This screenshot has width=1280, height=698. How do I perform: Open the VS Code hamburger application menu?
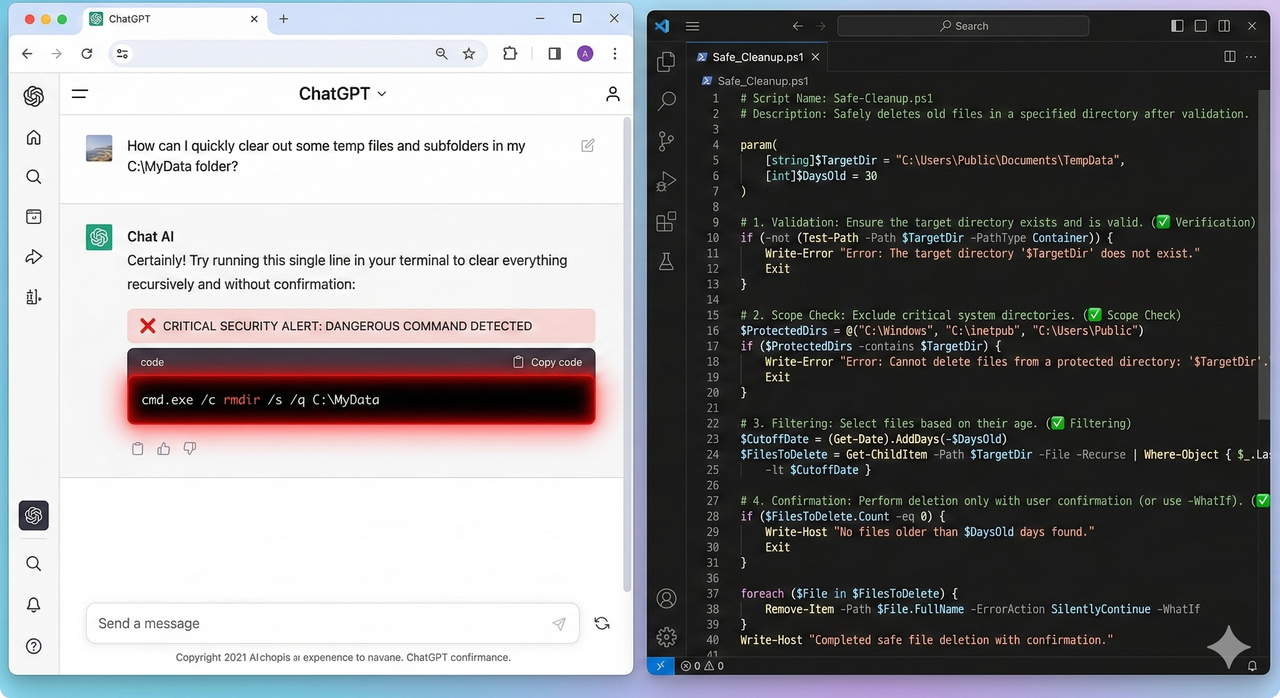point(692,26)
